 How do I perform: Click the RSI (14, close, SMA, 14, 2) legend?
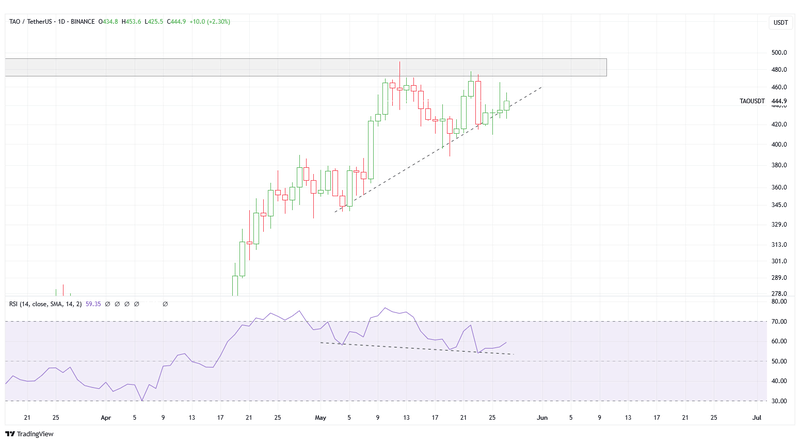pyautogui.click(x=45, y=304)
